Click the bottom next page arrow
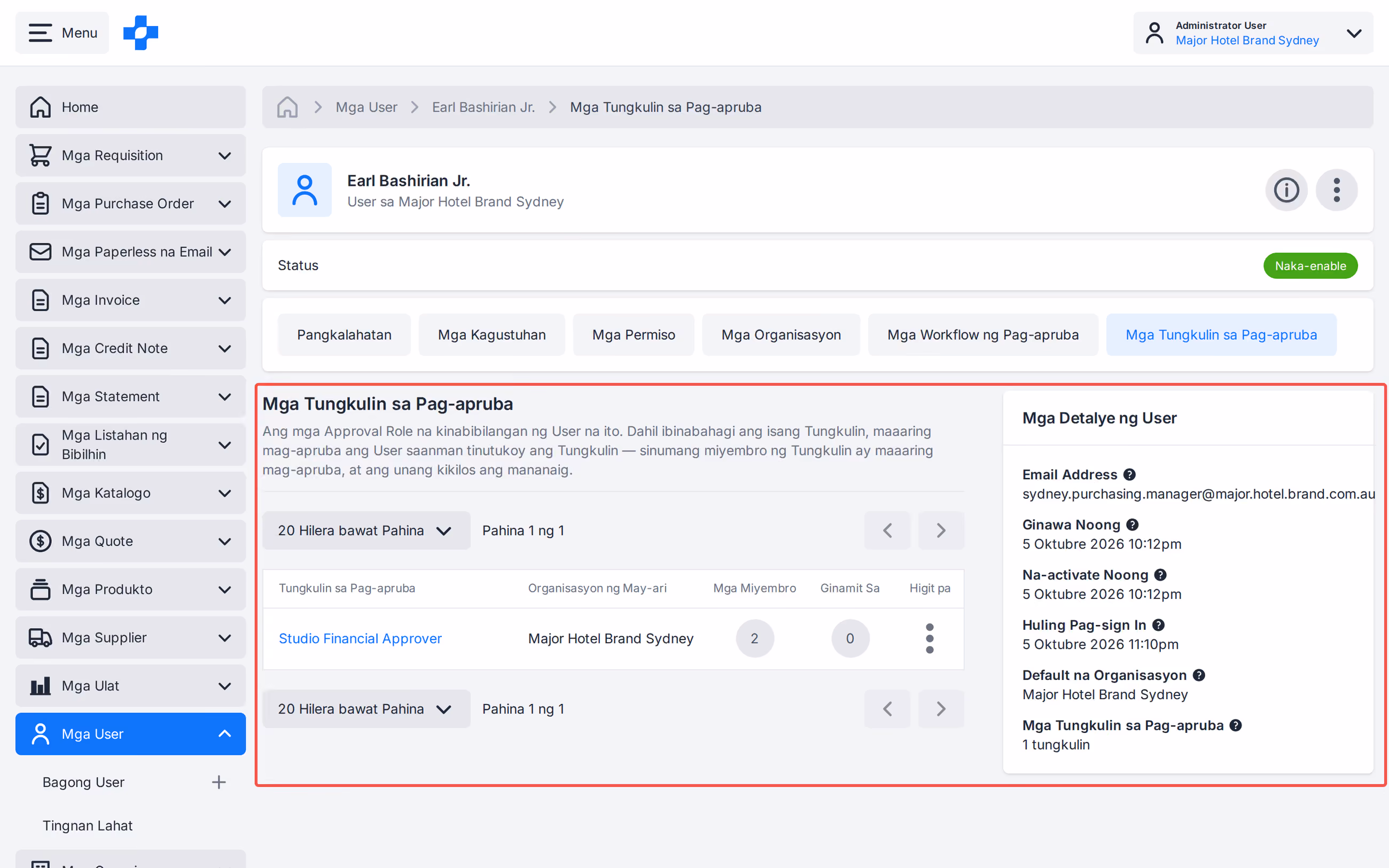Image resolution: width=1389 pixels, height=868 pixels. tap(941, 709)
